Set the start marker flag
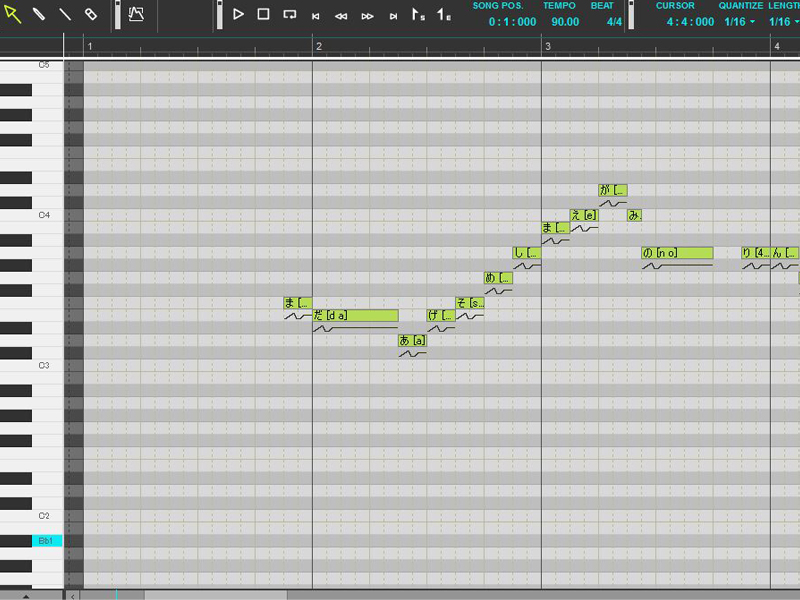Image resolution: width=800 pixels, height=600 pixels. pyautogui.click(x=418, y=15)
